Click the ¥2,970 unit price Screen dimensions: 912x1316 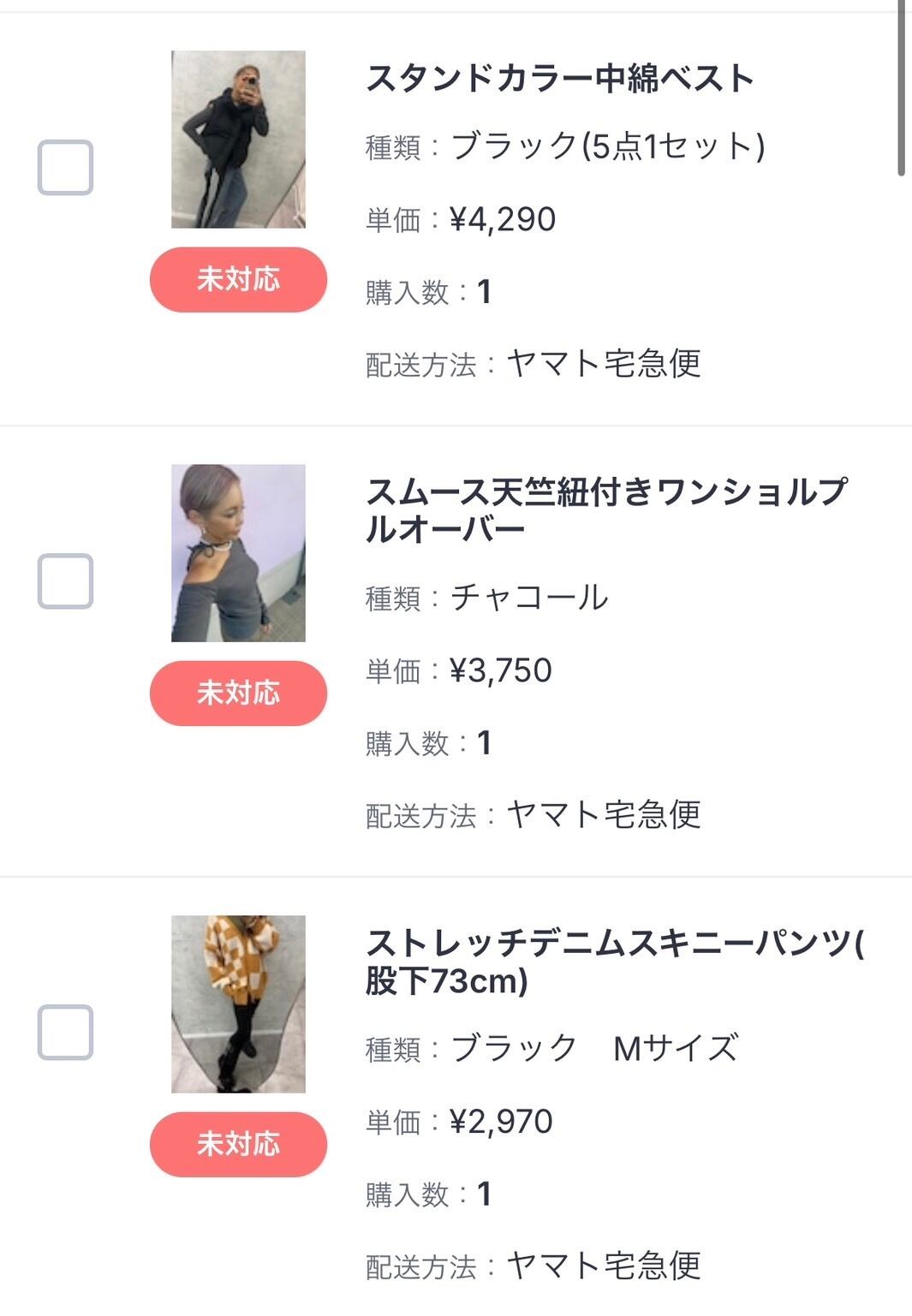(501, 1122)
